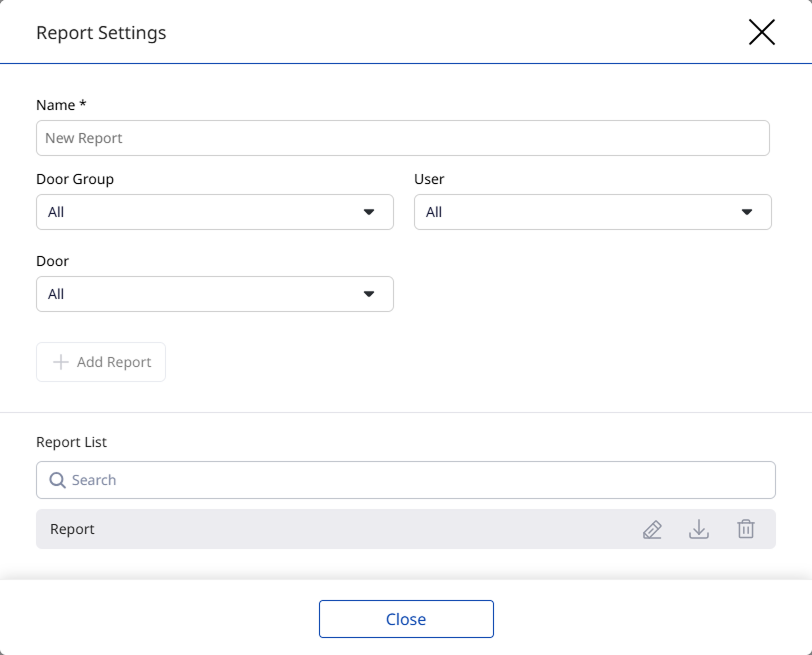Focus the Name input field
The image size is (812, 655).
tap(402, 138)
